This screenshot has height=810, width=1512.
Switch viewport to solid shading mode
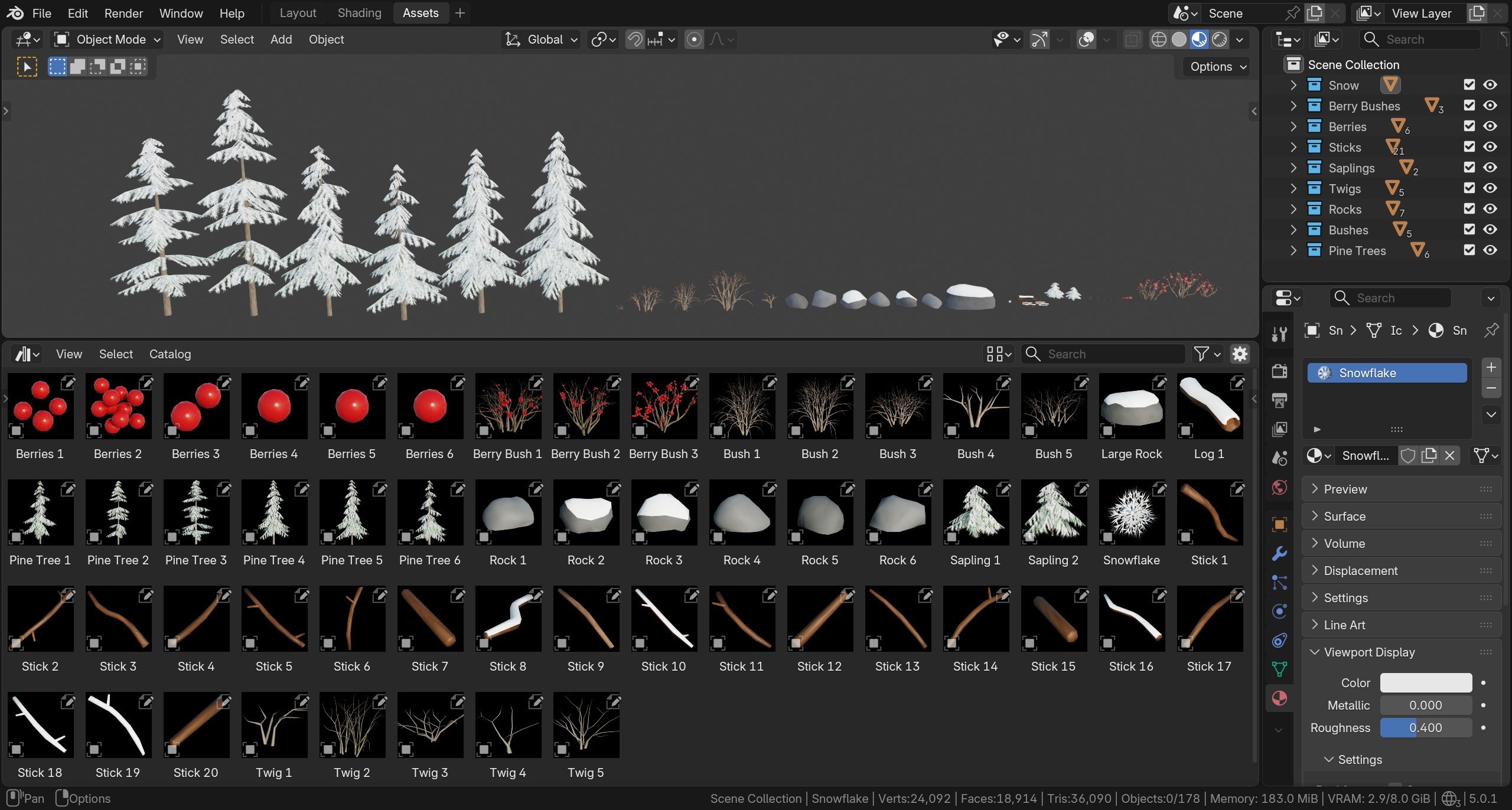(1179, 40)
